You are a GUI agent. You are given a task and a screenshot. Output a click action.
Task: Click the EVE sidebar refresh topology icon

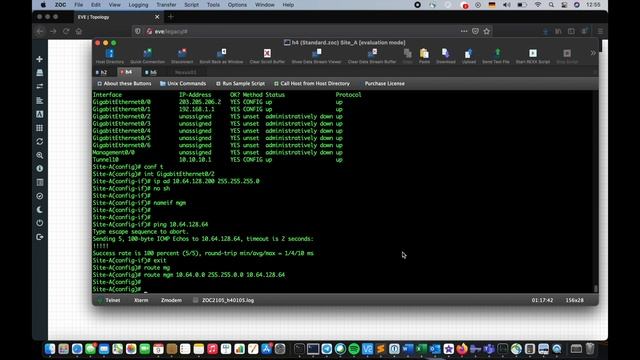[x=40, y=142]
